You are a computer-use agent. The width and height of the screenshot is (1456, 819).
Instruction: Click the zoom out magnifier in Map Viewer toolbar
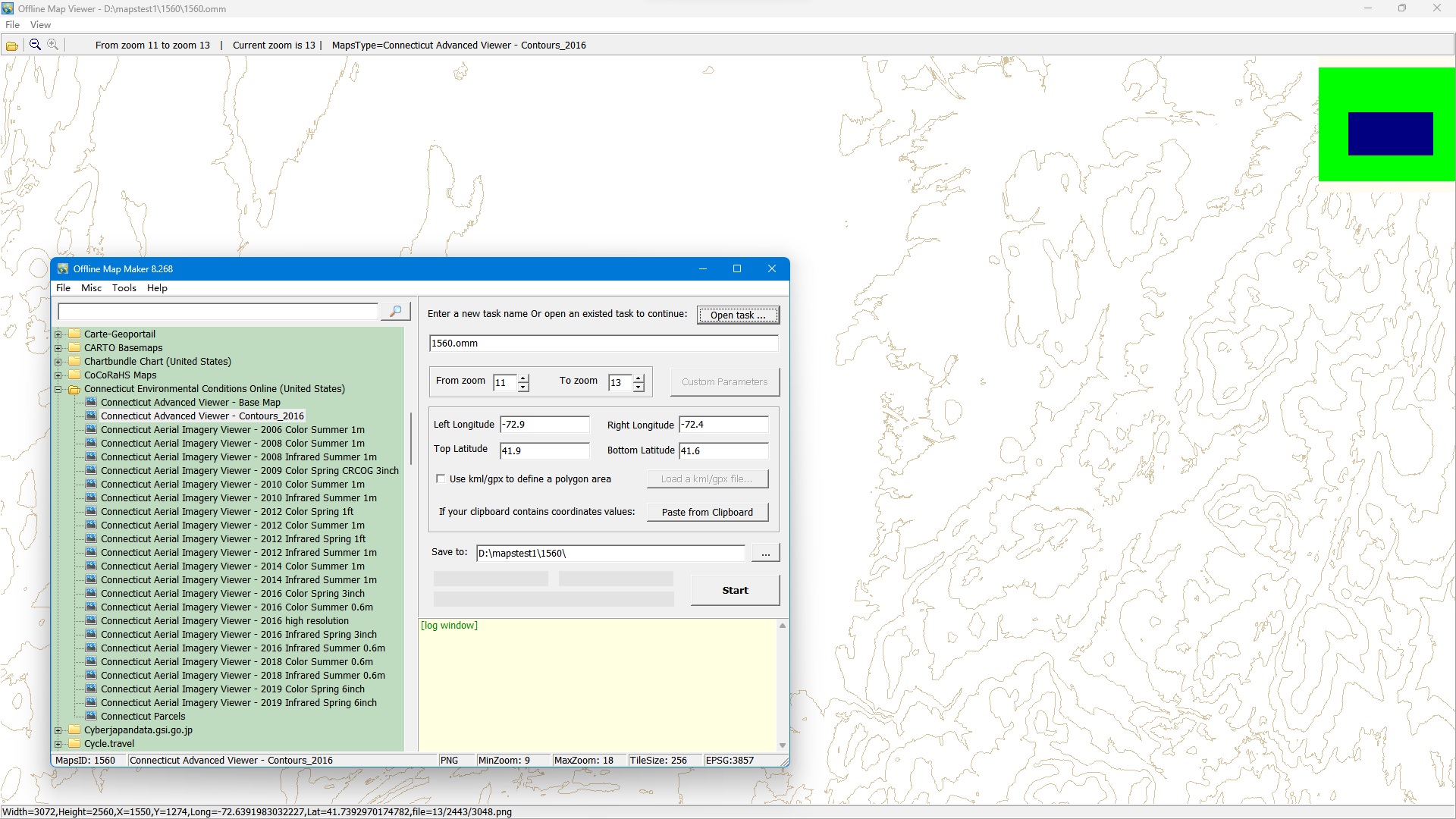[x=35, y=45]
